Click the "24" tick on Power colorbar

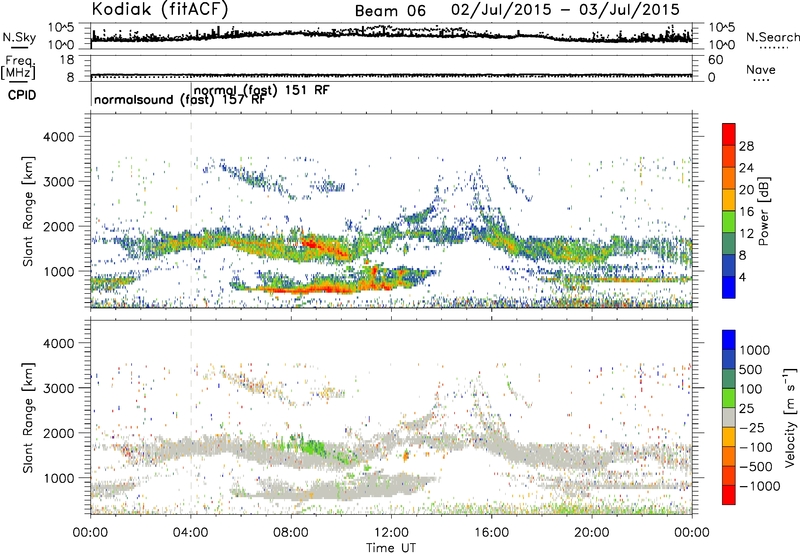click(x=746, y=168)
